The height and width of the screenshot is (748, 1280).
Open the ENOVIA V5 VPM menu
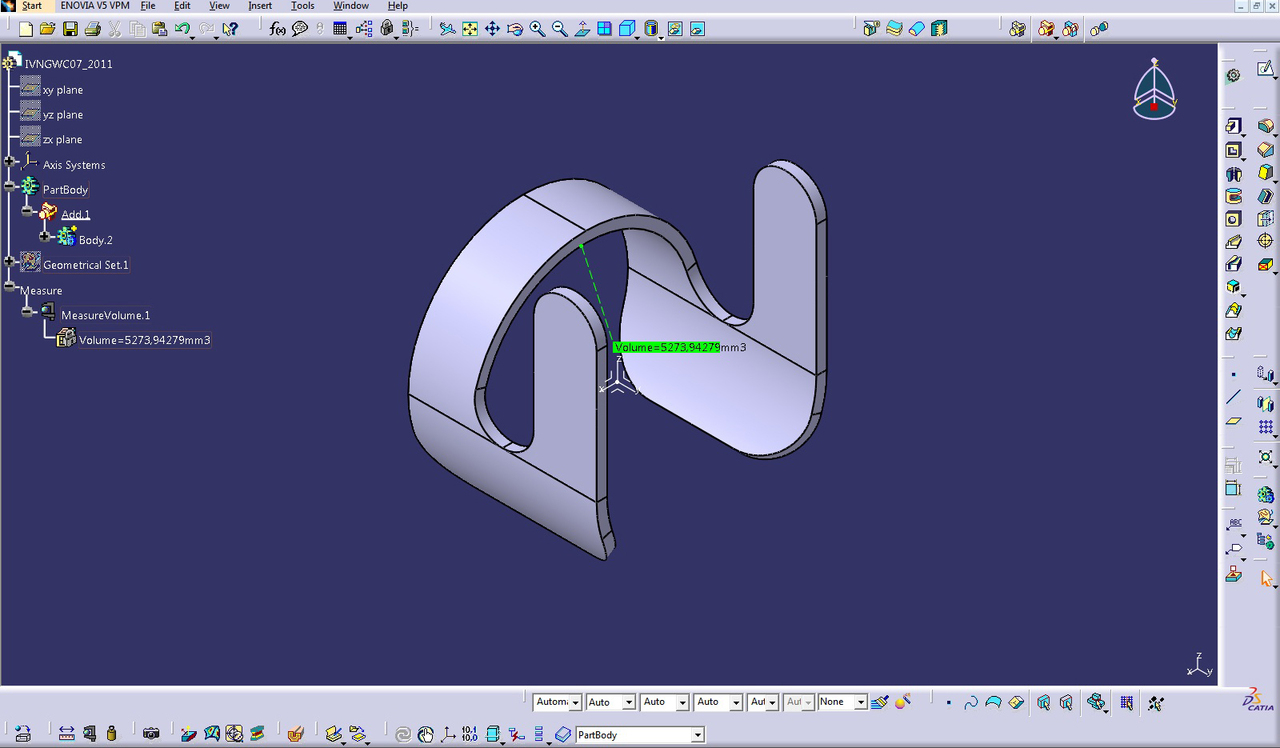click(95, 6)
